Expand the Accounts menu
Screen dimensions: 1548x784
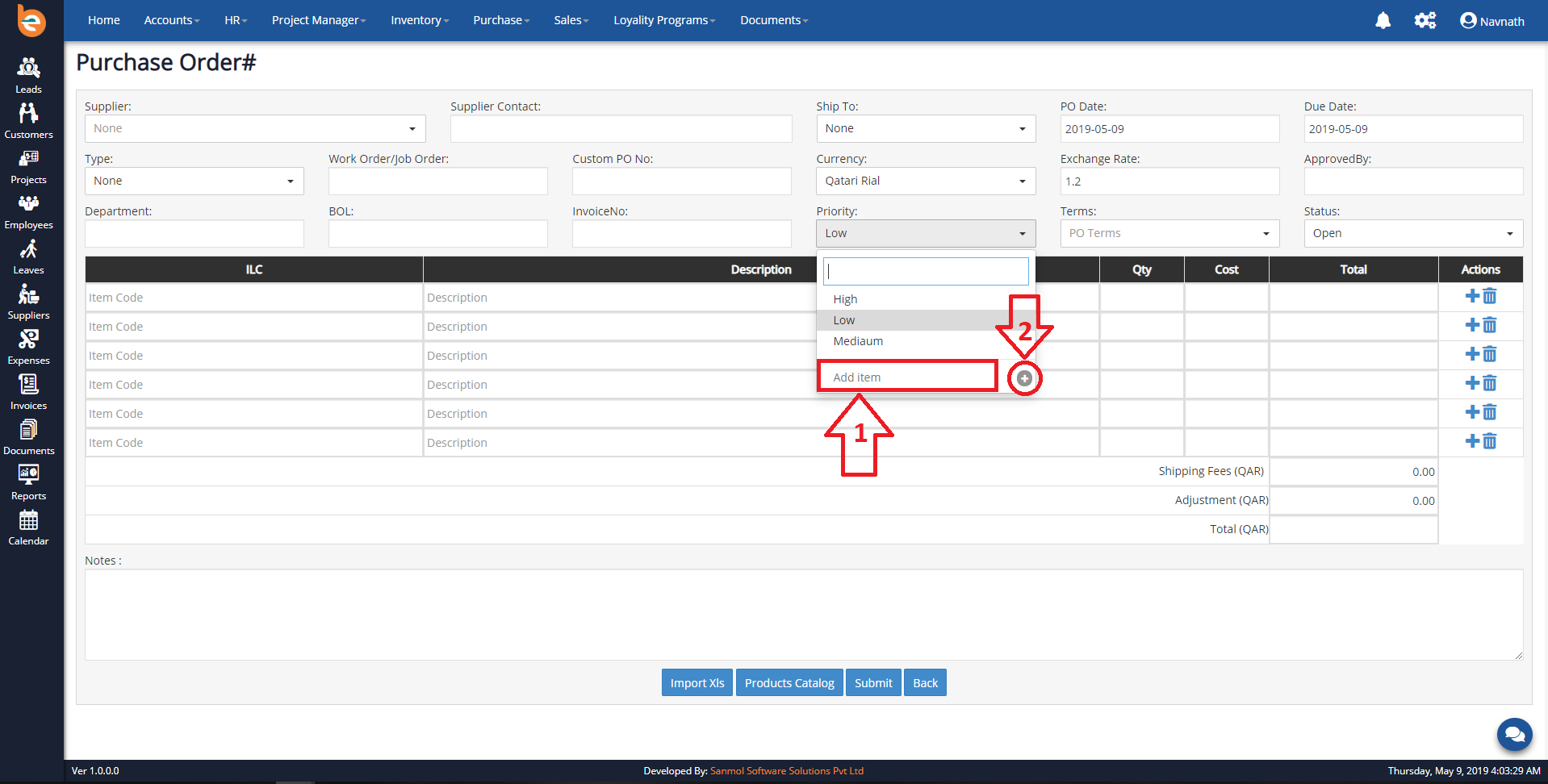click(171, 20)
